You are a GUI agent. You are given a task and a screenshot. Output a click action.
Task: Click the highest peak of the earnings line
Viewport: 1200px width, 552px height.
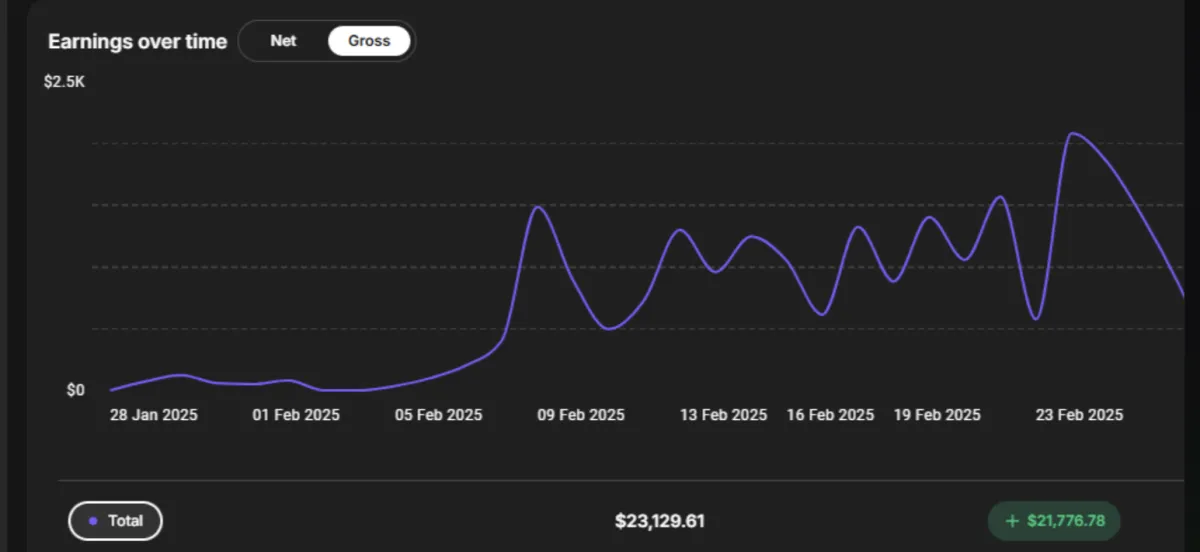(1073, 133)
